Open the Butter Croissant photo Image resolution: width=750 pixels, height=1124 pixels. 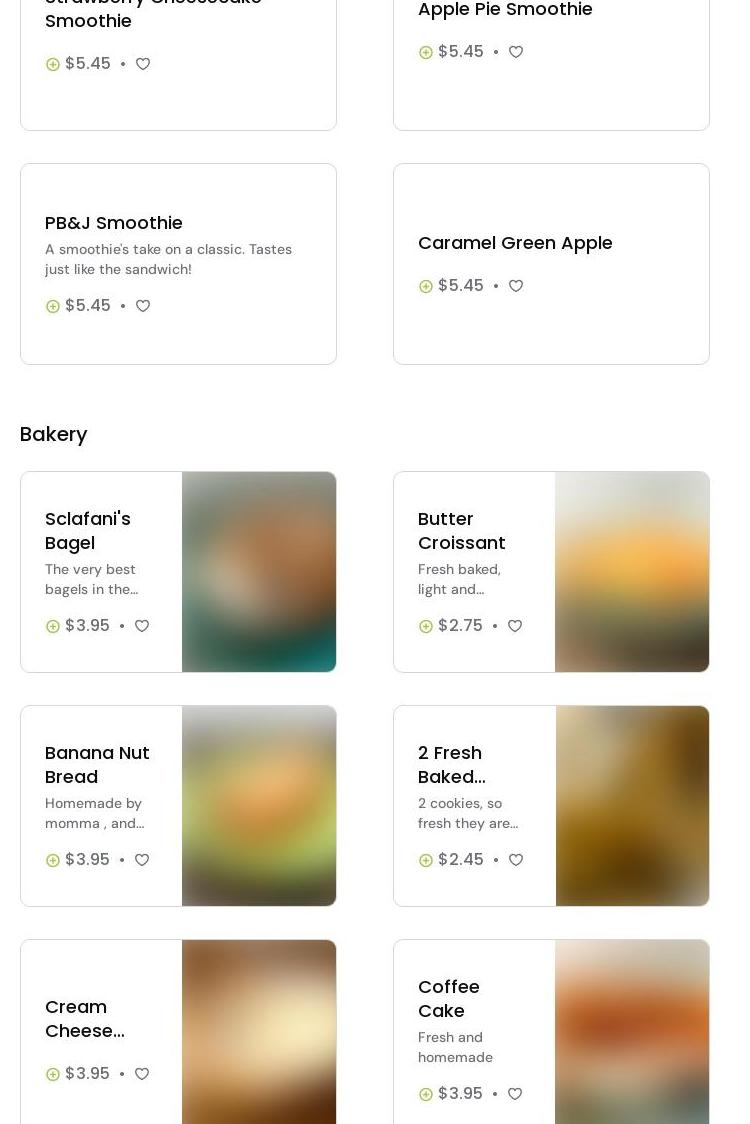pos(632,572)
